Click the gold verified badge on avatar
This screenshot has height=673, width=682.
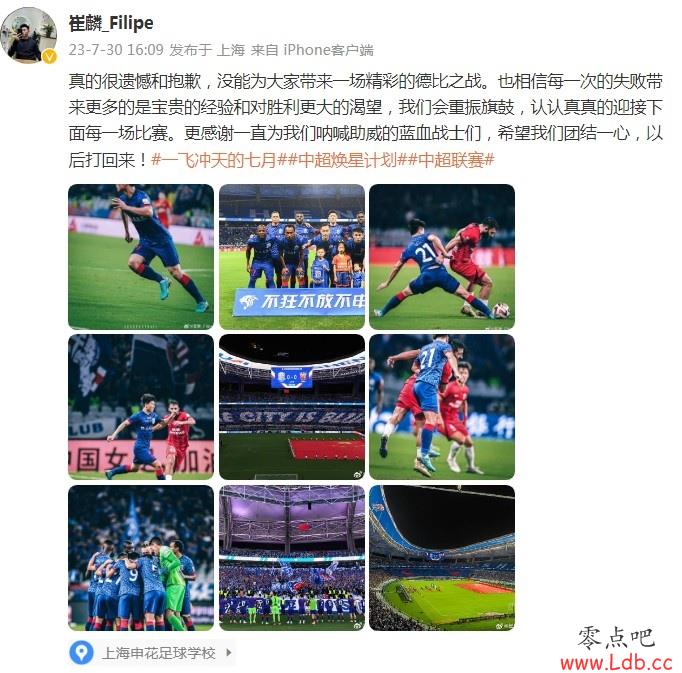[x=50, y=57]
